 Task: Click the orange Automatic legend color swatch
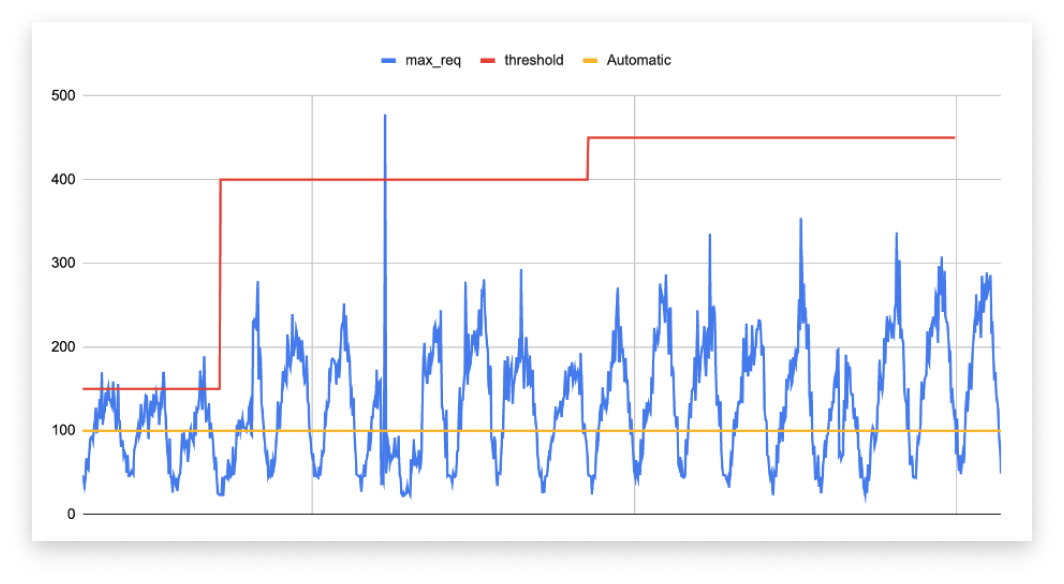pyautogui.click(x=590, y=60)
